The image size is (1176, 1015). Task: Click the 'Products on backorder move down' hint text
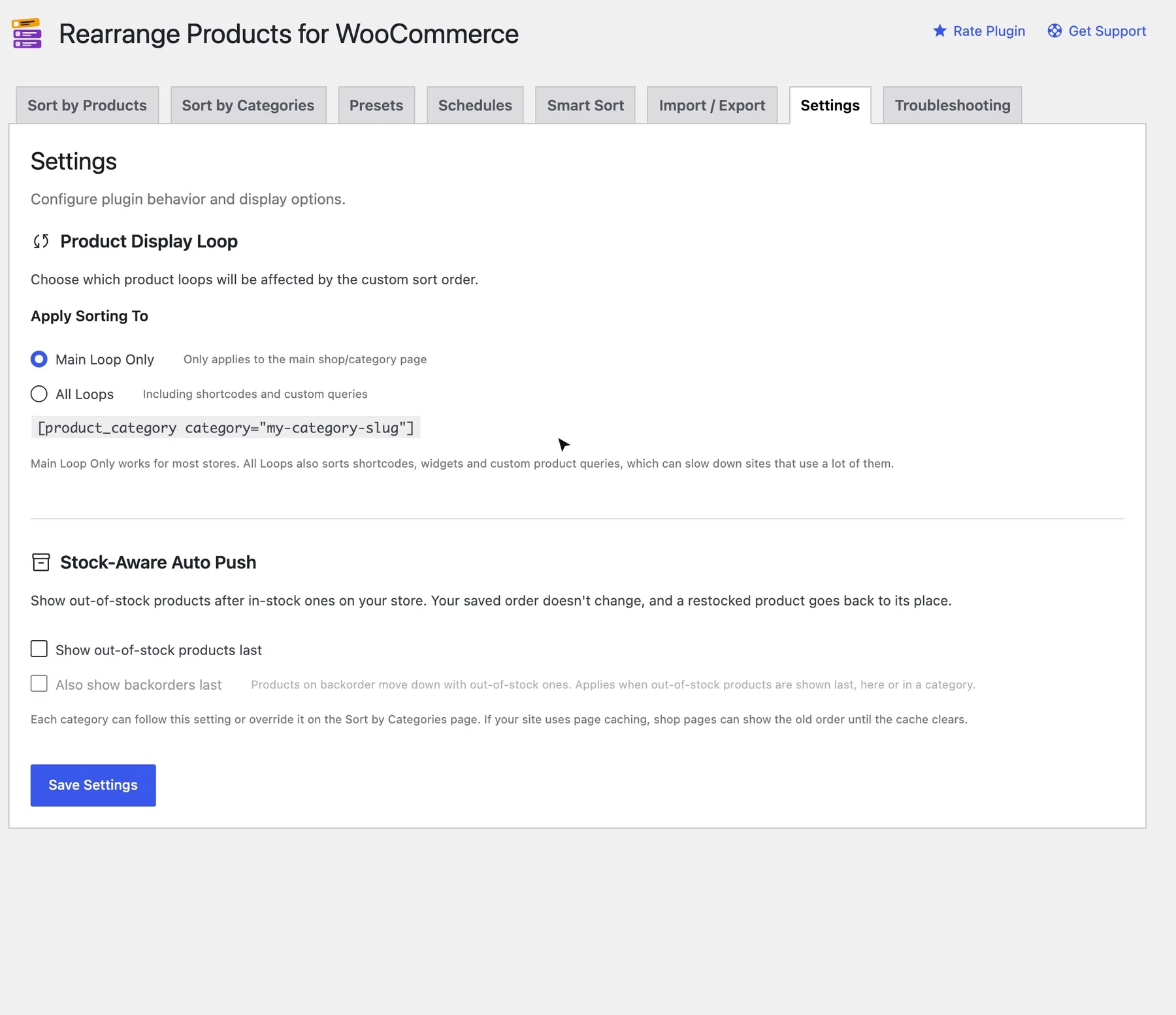click(613, 685)
